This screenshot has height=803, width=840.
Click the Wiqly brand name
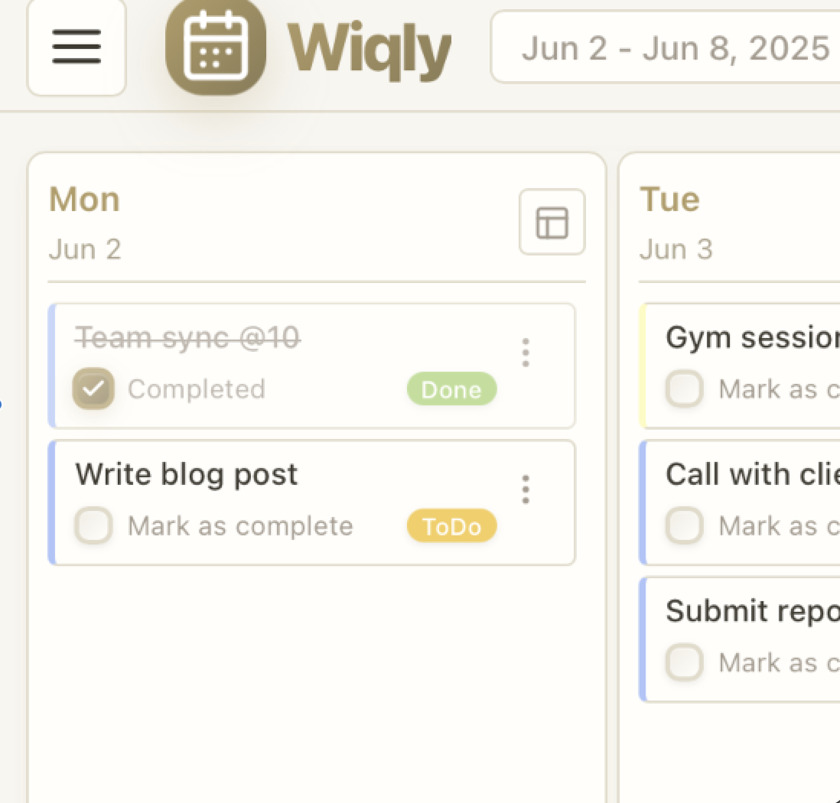(x=369, y=47)
